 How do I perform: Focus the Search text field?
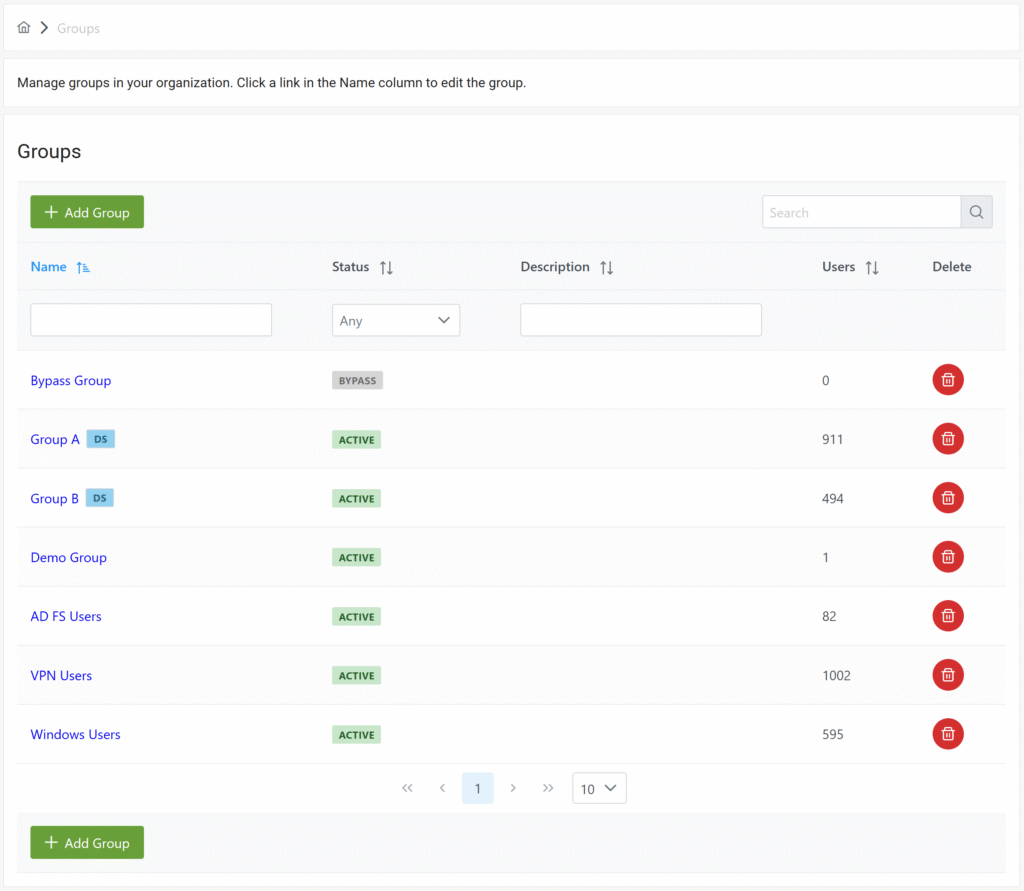(861, 212)
